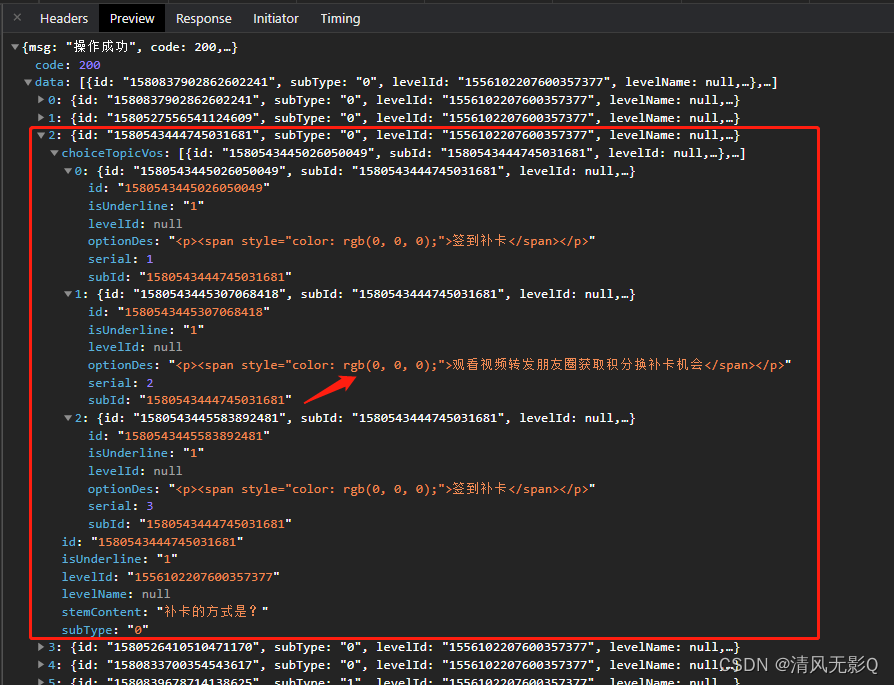This screenshot has height=685, width=894.
Task: Collapse the root msg object
Action: 15,47
